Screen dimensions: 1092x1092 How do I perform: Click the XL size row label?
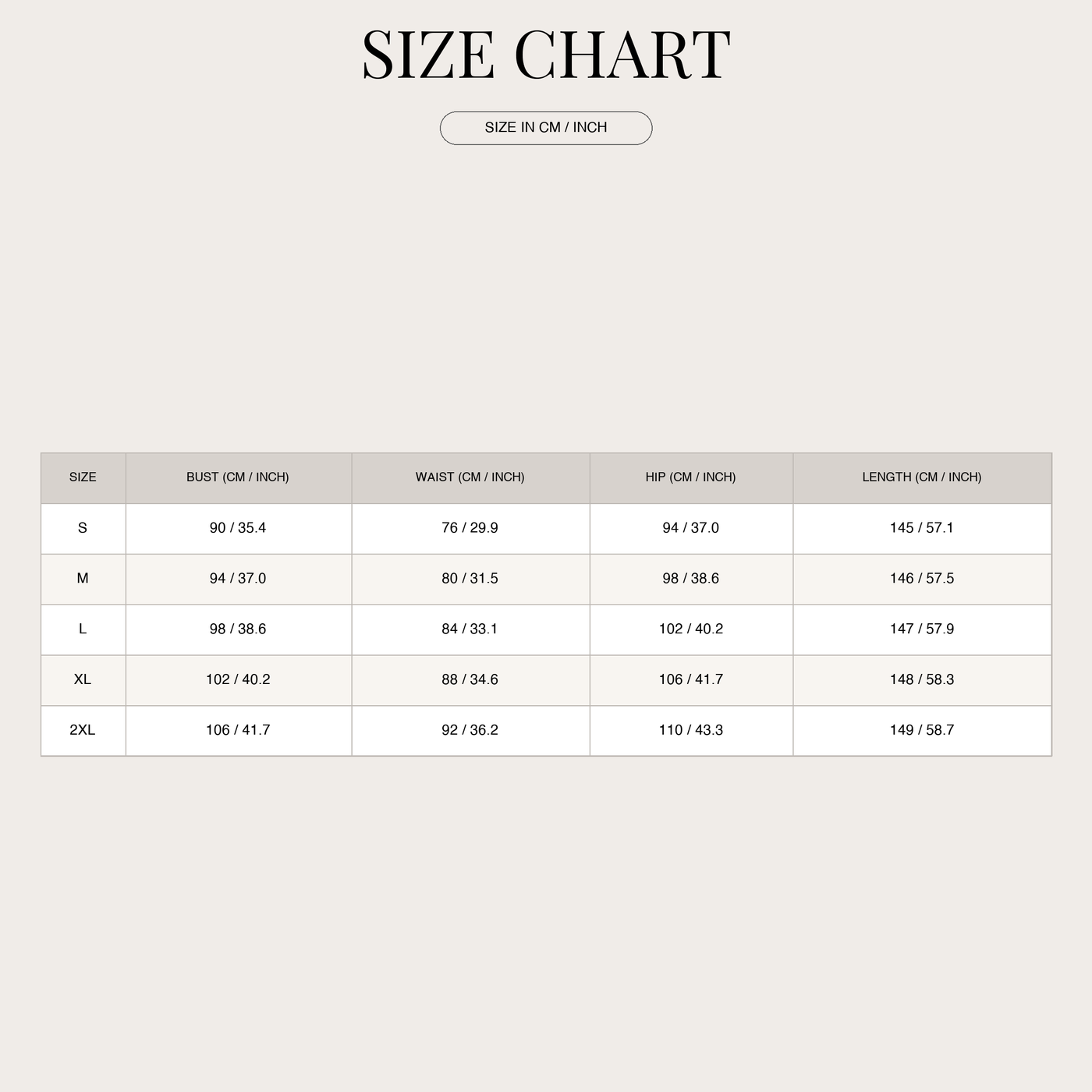point(83,680)
